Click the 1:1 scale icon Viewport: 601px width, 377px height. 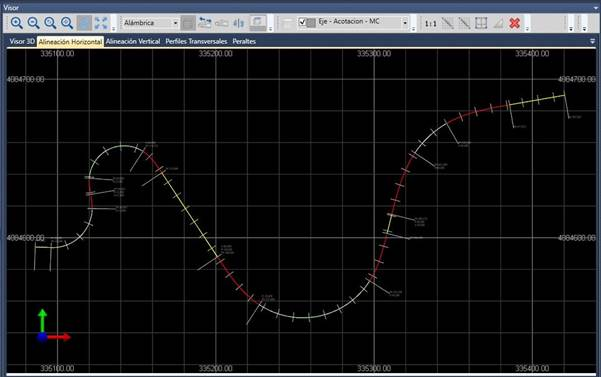click(430, 23)
